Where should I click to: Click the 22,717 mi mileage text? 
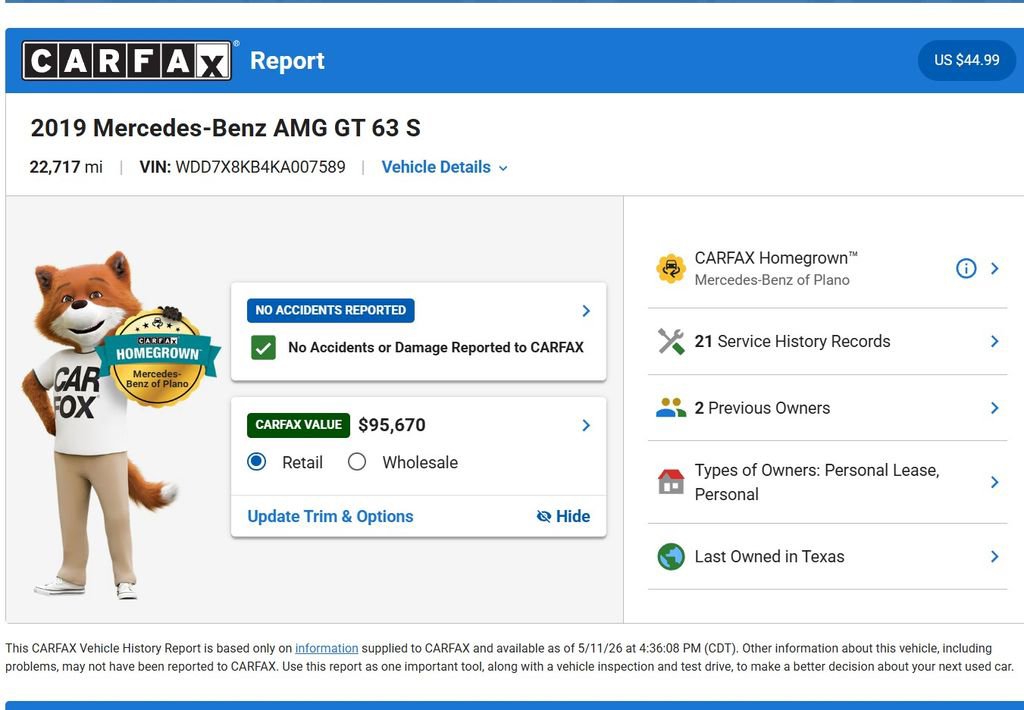pyautogui.click(x=66, y=167)
